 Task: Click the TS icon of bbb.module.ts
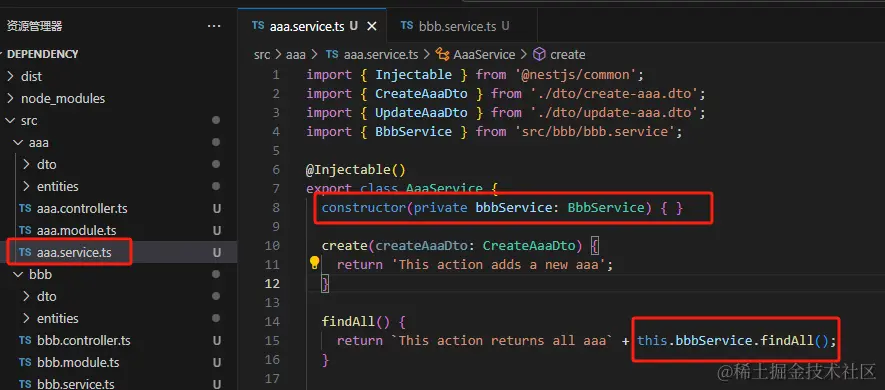click(25, 362)
